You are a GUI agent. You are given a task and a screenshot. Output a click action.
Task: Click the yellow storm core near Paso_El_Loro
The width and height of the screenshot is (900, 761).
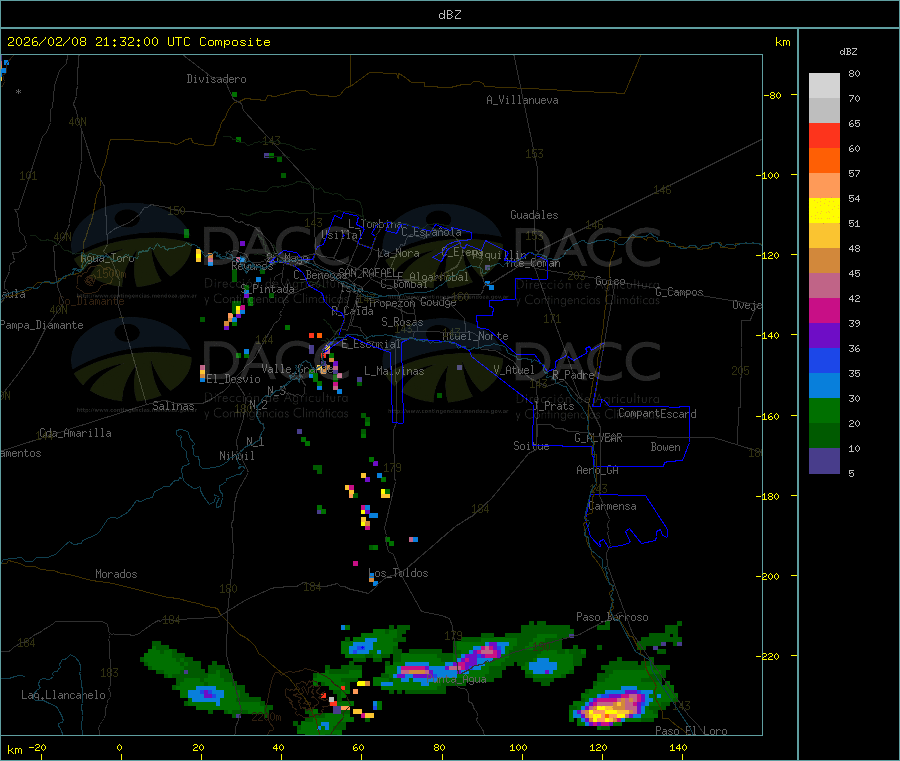[x=610, y=712]
